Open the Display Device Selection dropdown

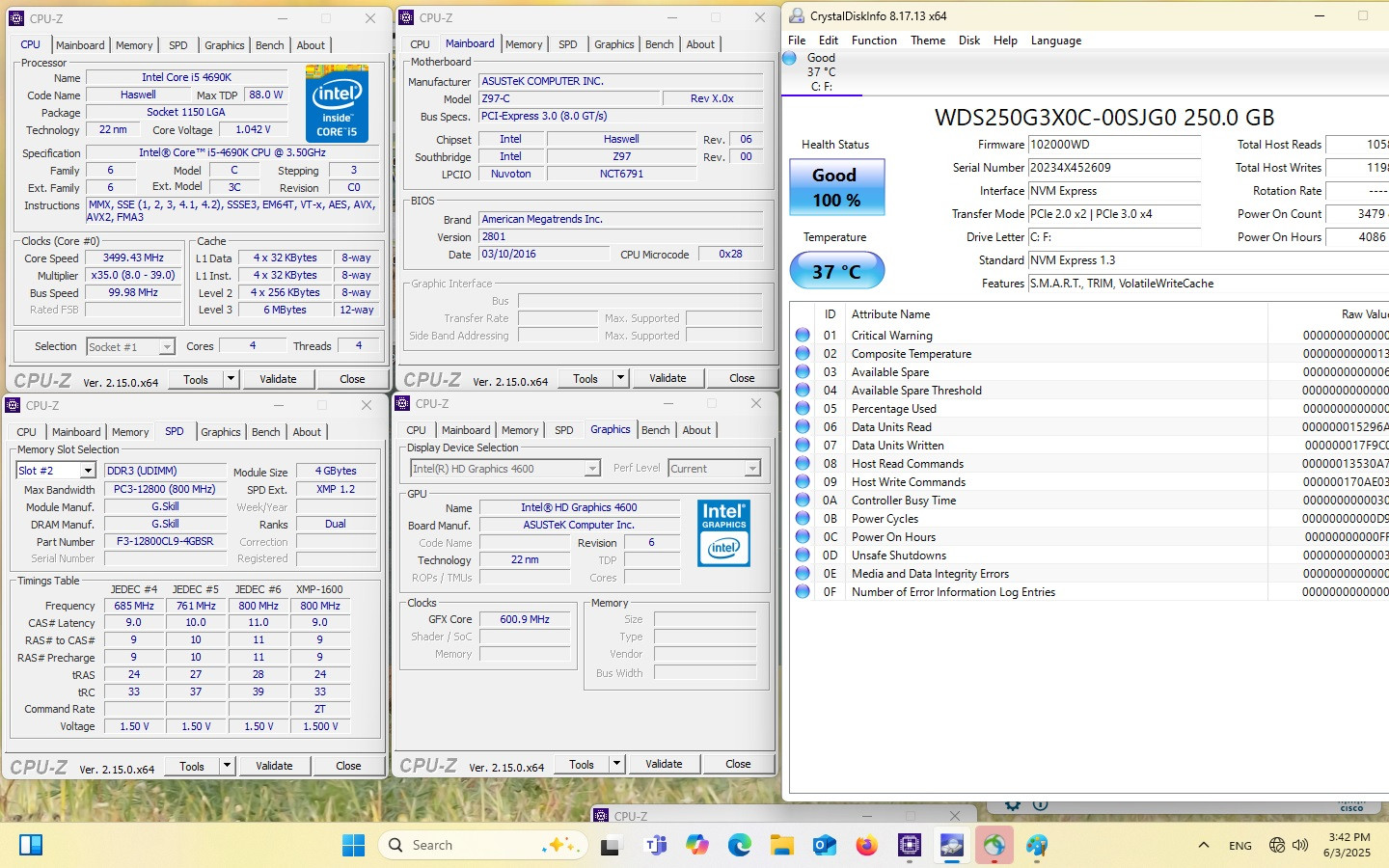pyautogui.click(x=592, y=468)
